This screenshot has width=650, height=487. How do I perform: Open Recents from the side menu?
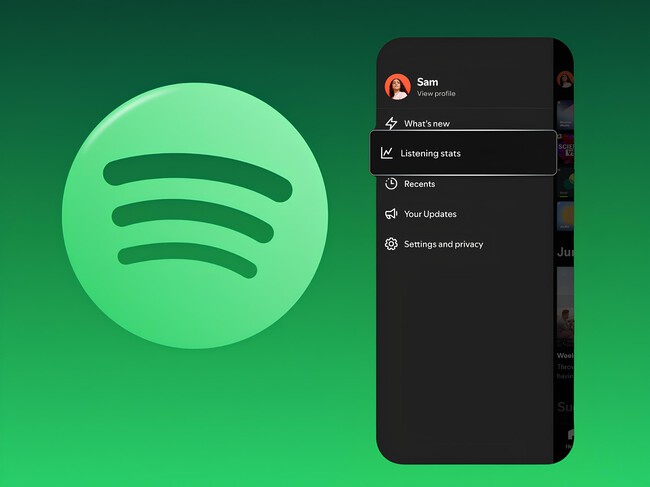(x=419, y=184)
